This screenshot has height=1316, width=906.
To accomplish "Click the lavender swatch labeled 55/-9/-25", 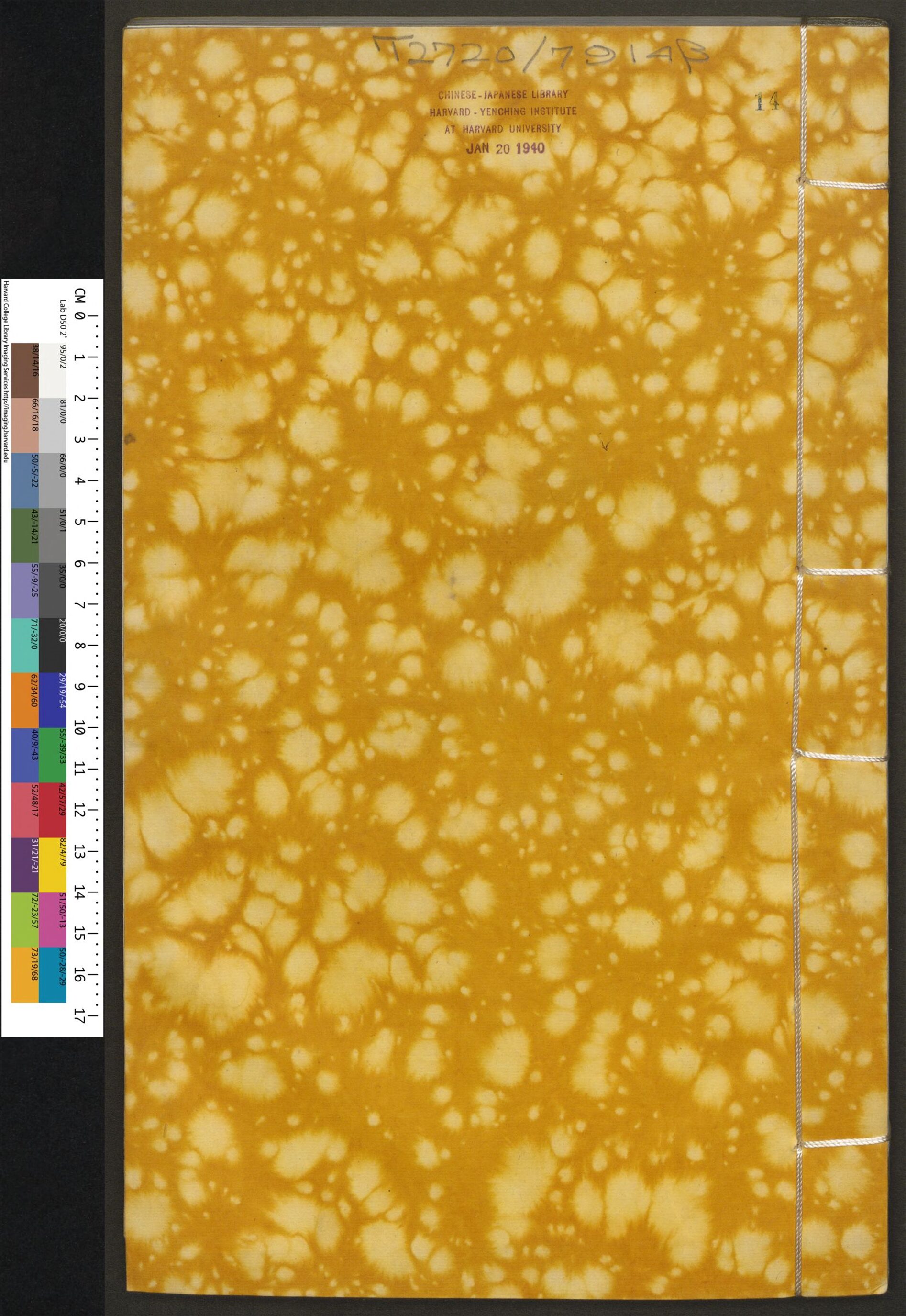I will click(x=26, y=591).
